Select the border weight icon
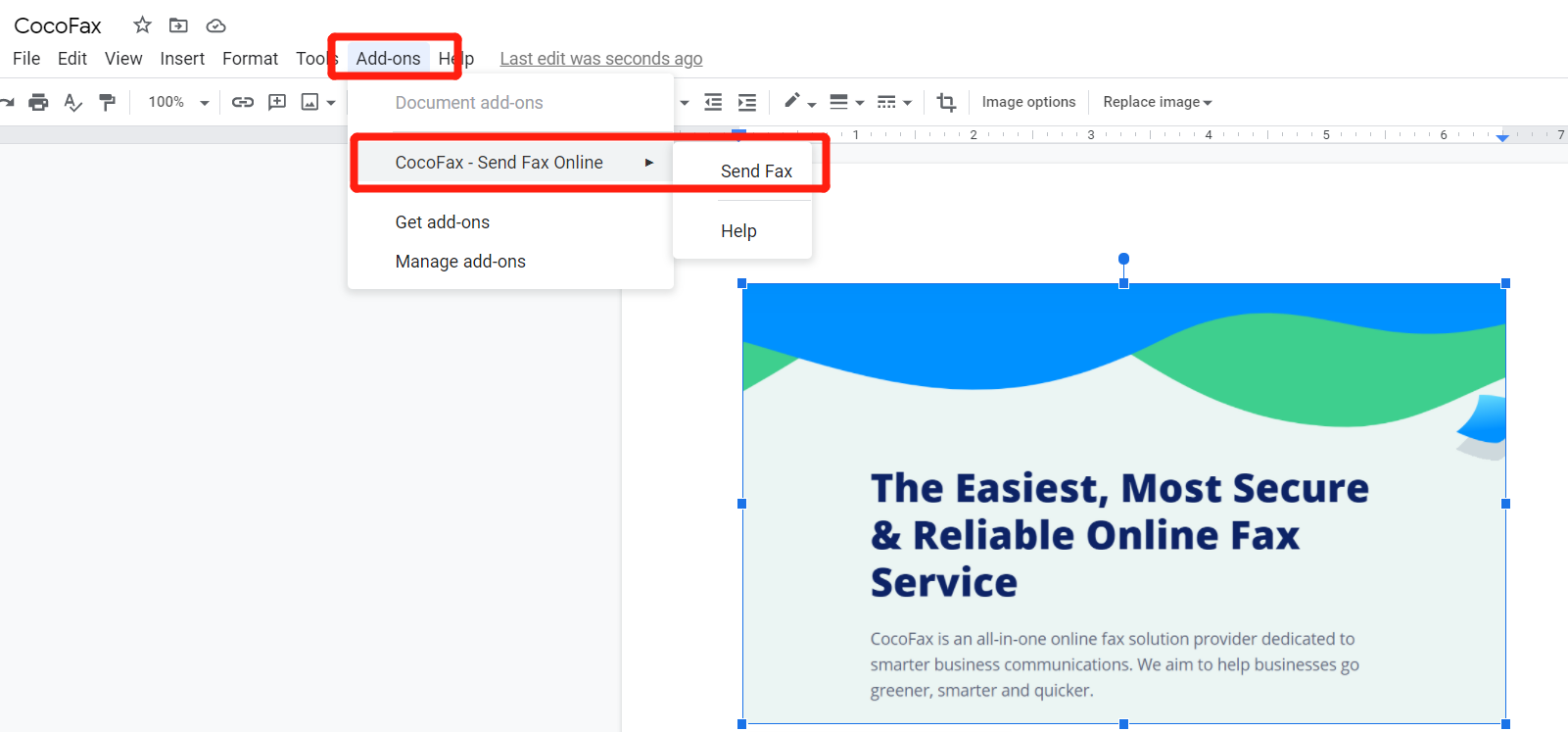1568x732 pixels. [838, 102]
